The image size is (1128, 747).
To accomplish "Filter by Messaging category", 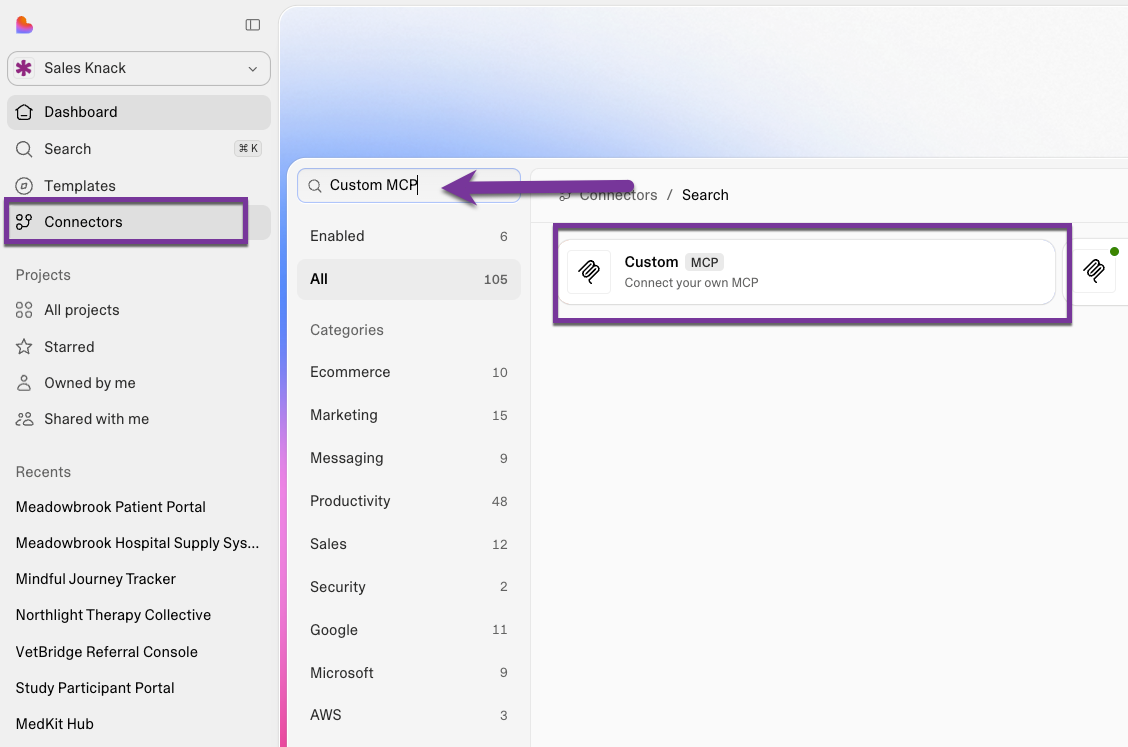I will [x=409, y=458].
